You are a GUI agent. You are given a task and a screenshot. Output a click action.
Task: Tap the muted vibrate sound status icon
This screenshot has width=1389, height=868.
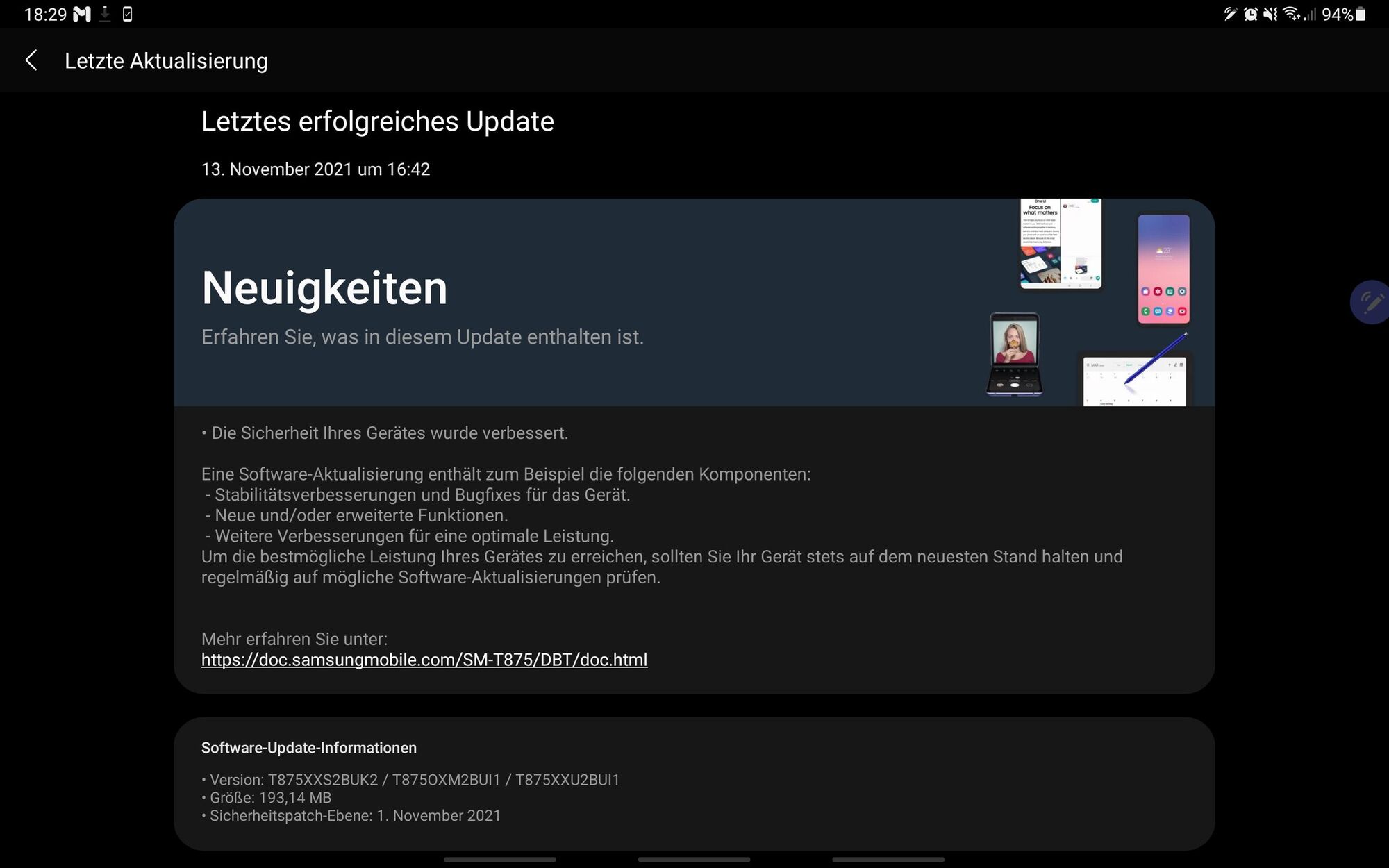[1270, 15]
